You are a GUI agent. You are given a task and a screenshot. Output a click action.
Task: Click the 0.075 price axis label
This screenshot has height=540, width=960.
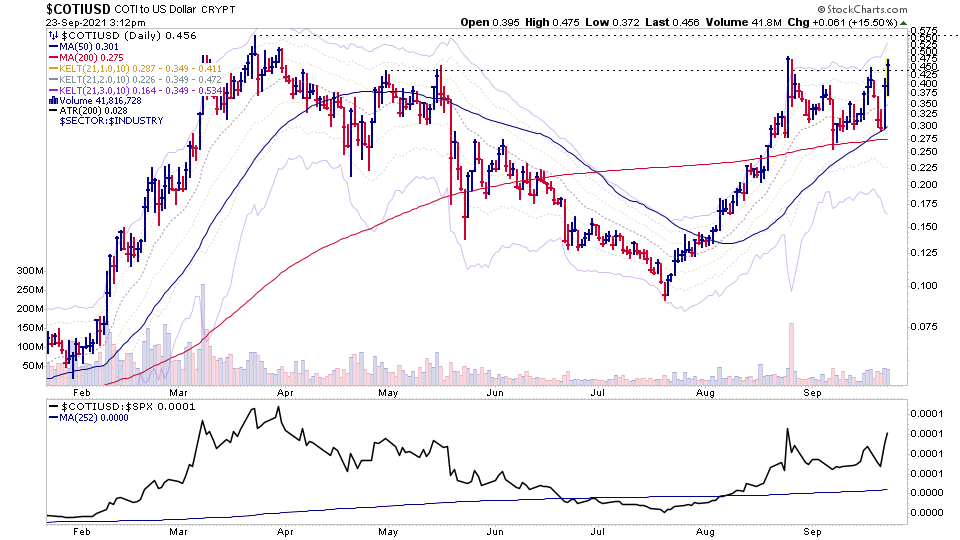(924, 327)
